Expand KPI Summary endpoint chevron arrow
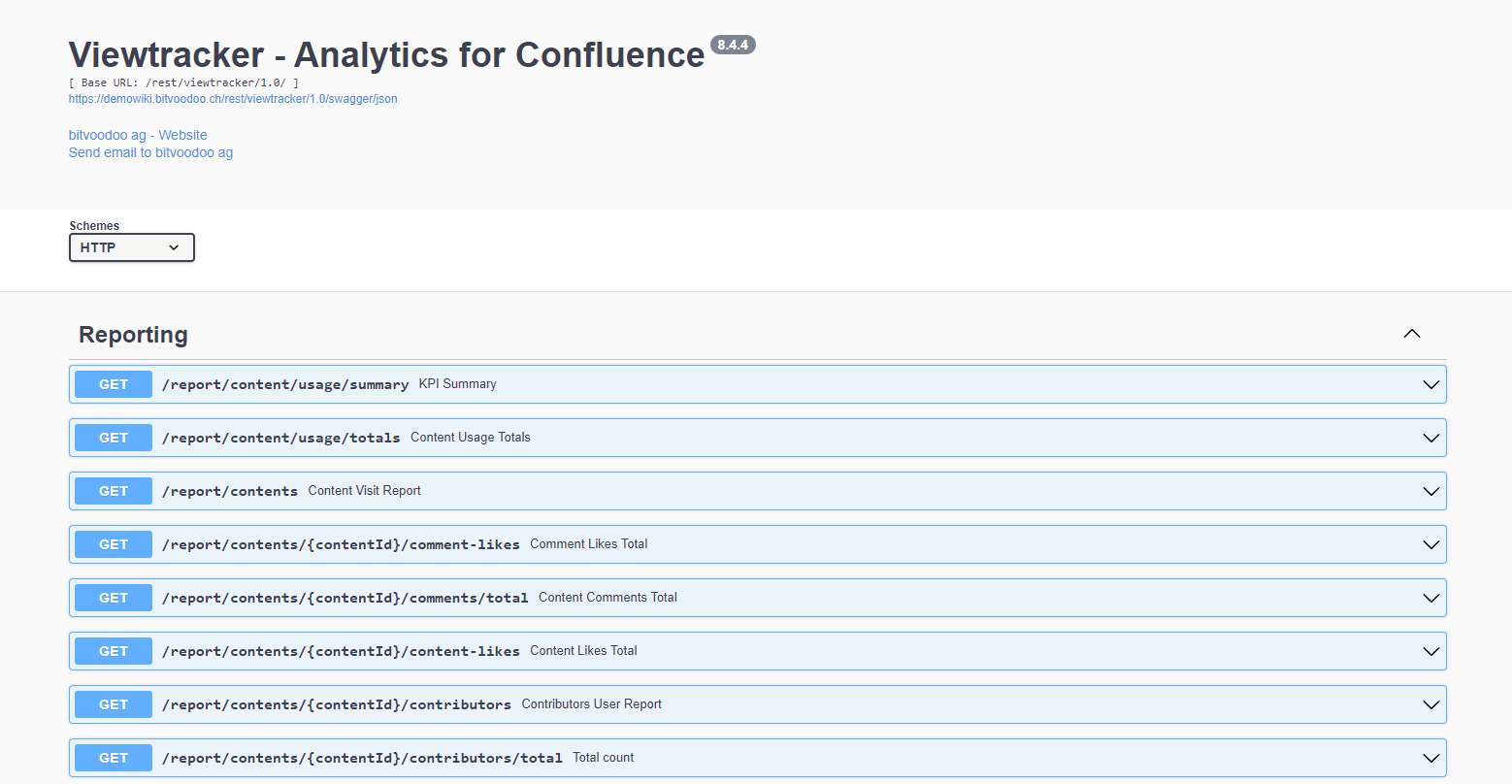The width and height of the screenshot is (1512, 784). 1430,384
